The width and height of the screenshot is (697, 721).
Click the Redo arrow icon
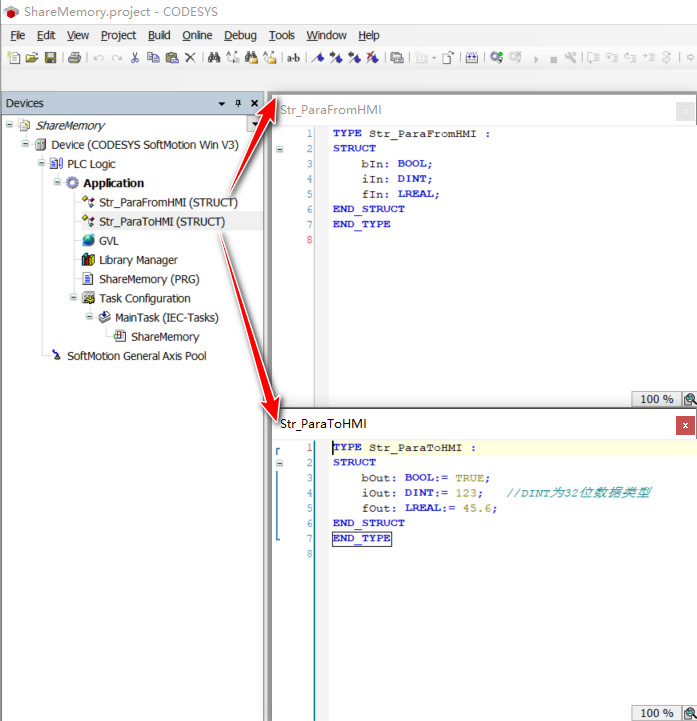tap(117, 58)
